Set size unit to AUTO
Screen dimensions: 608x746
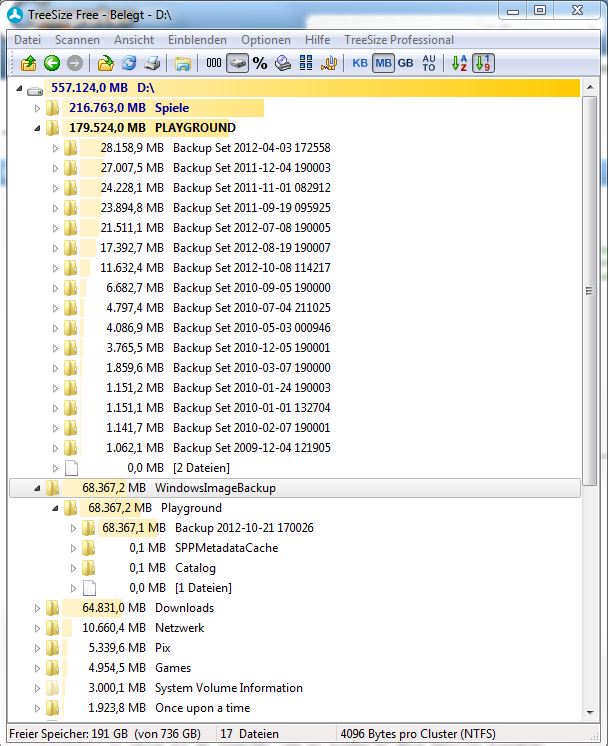pos(429,63)
